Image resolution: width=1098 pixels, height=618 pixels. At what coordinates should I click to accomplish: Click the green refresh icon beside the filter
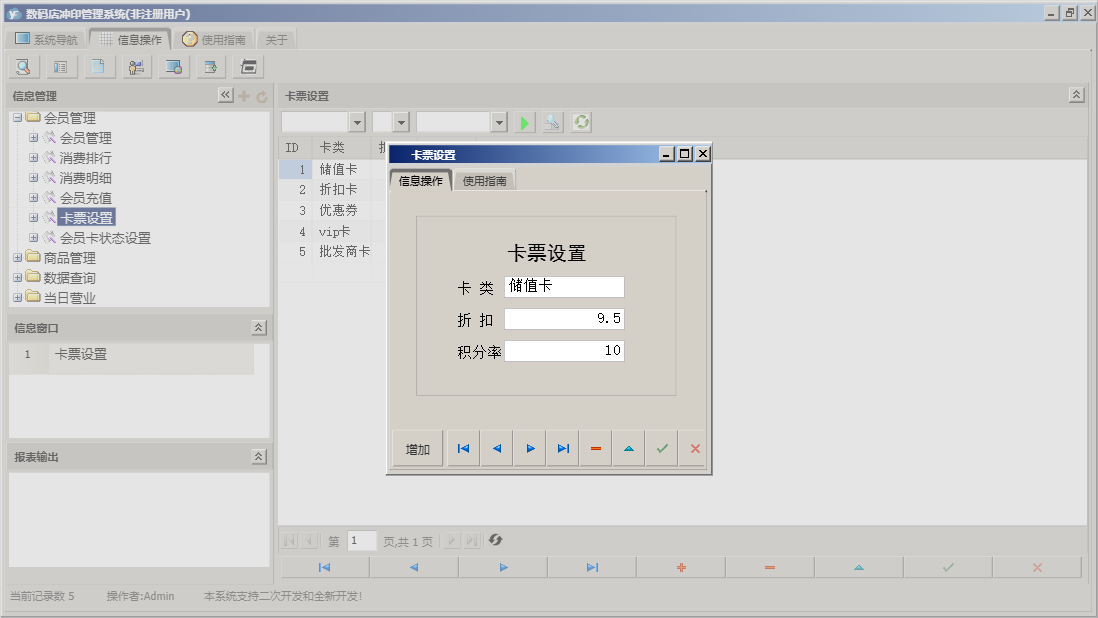[x=581, y=122]
